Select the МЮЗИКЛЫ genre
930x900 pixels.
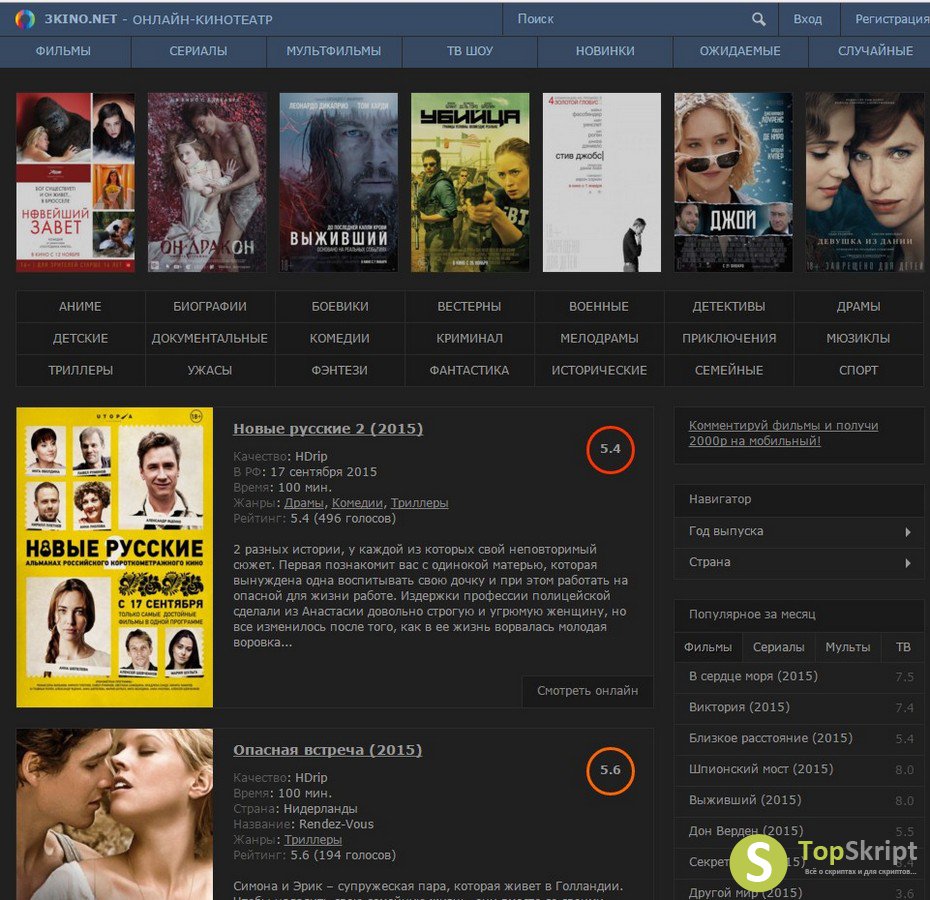(858, 339)
